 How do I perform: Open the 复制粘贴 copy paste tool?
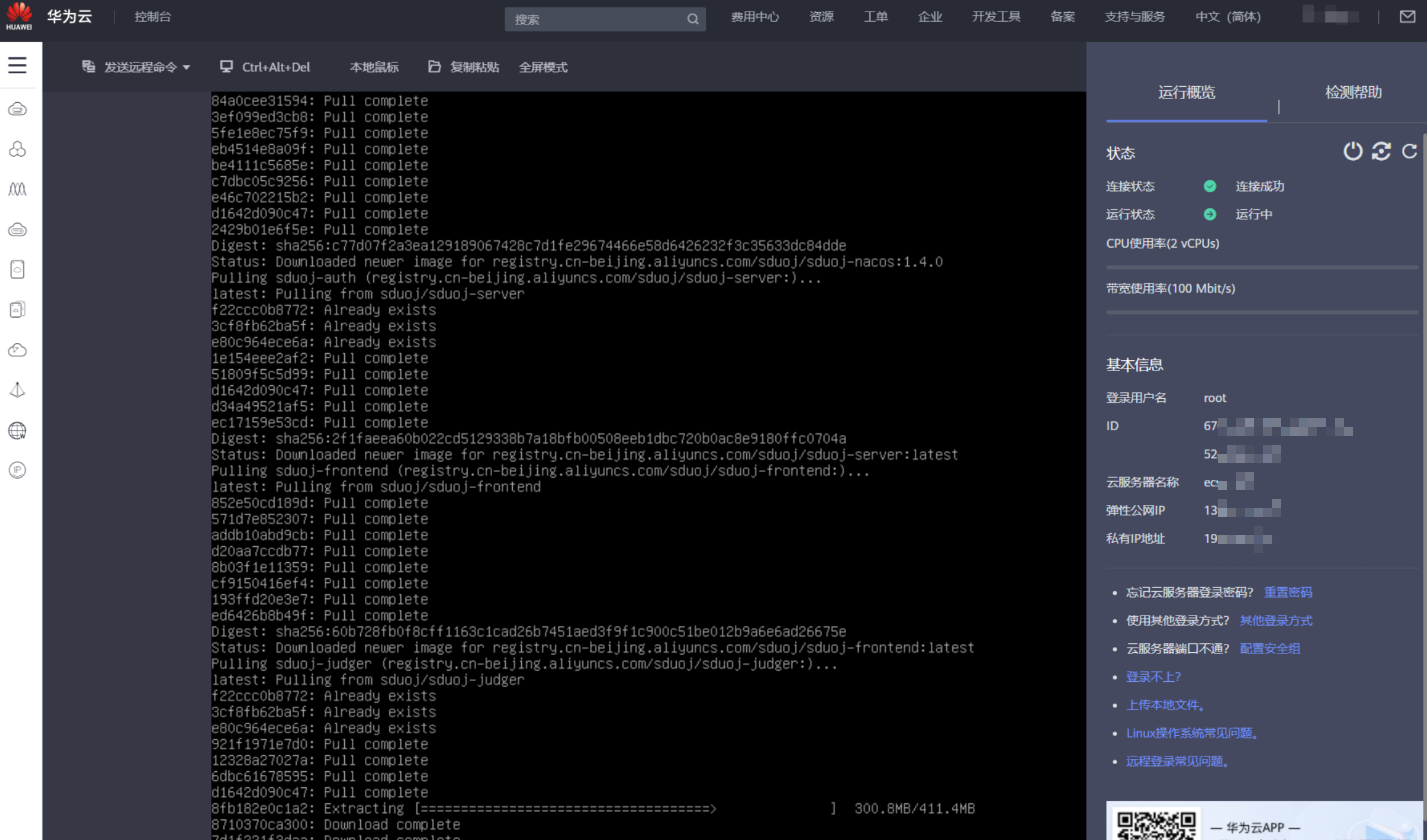(463, 67)
